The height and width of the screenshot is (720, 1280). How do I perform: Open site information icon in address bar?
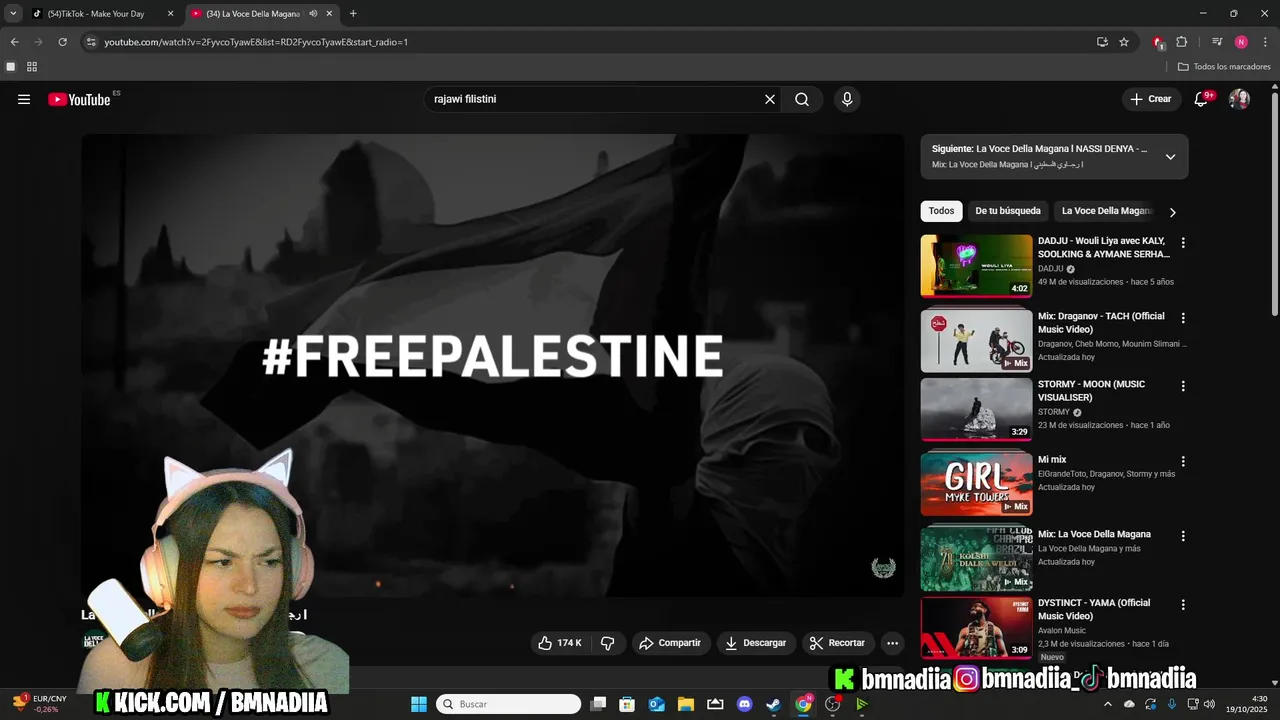91,42
